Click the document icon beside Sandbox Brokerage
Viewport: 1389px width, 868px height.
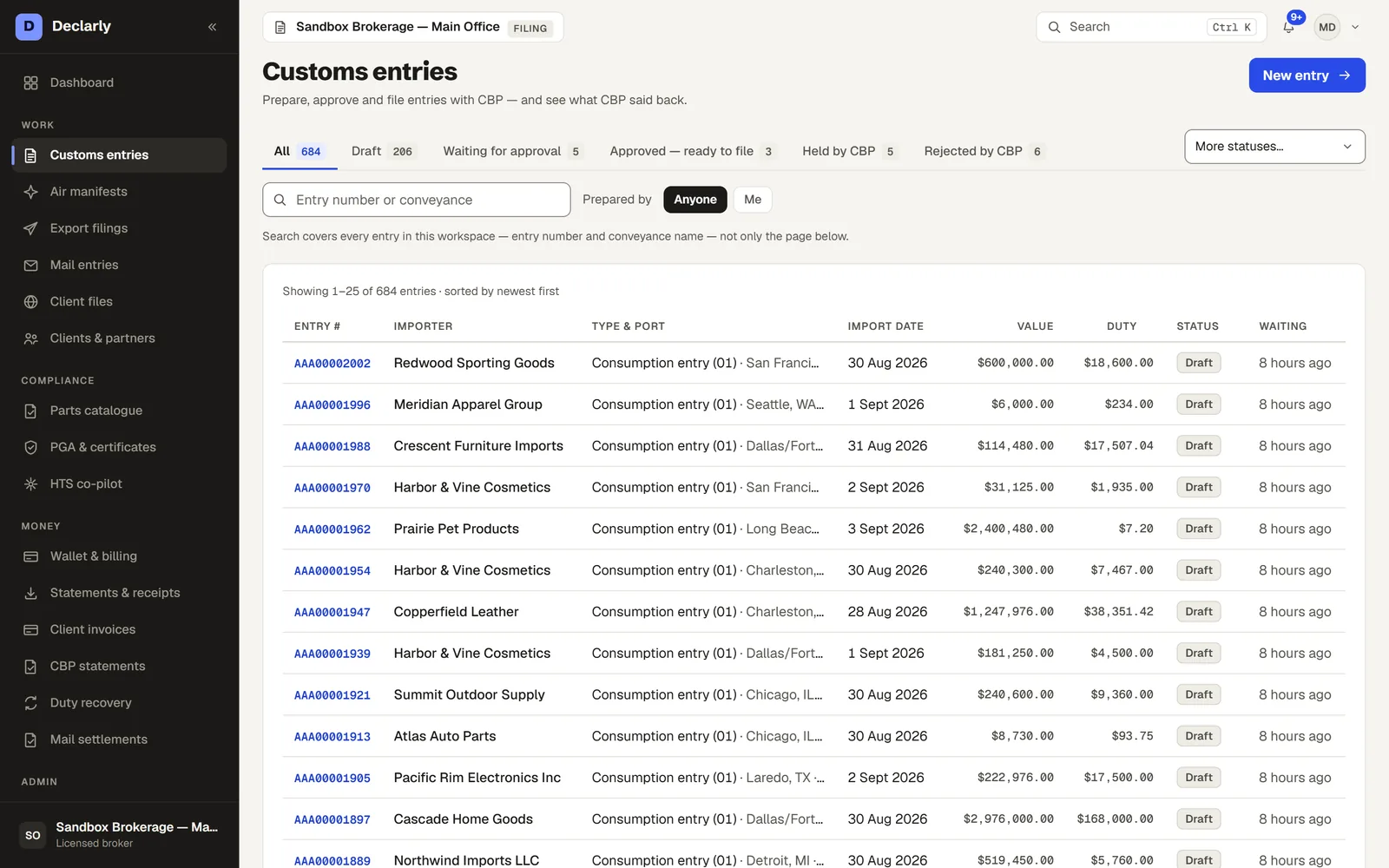point(280,27)
